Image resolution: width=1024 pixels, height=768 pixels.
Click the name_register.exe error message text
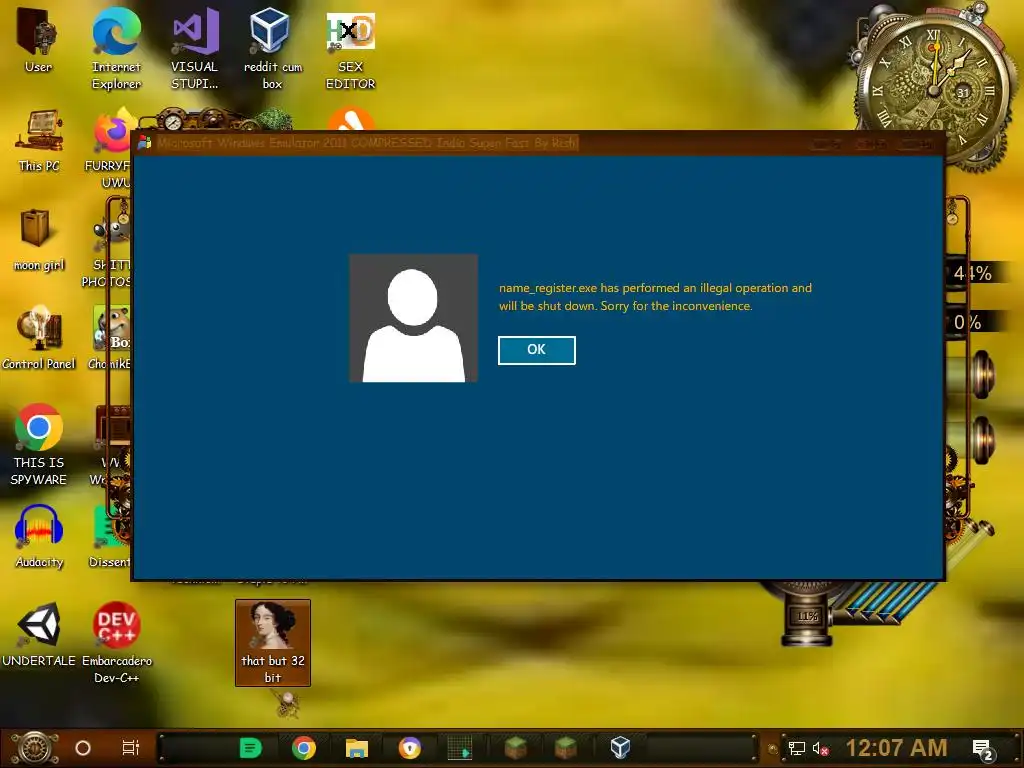(655, 296)
